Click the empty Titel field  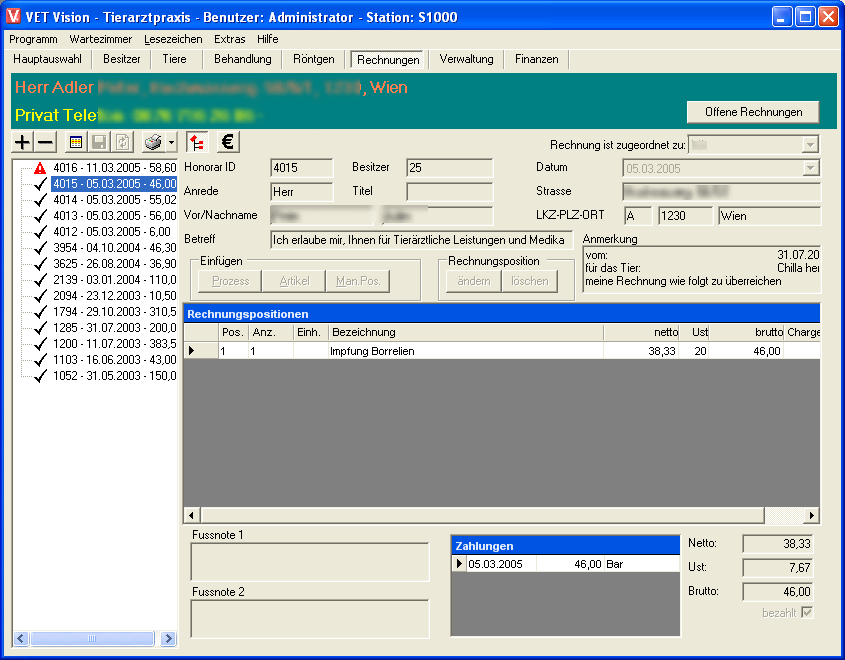[449, 192]
